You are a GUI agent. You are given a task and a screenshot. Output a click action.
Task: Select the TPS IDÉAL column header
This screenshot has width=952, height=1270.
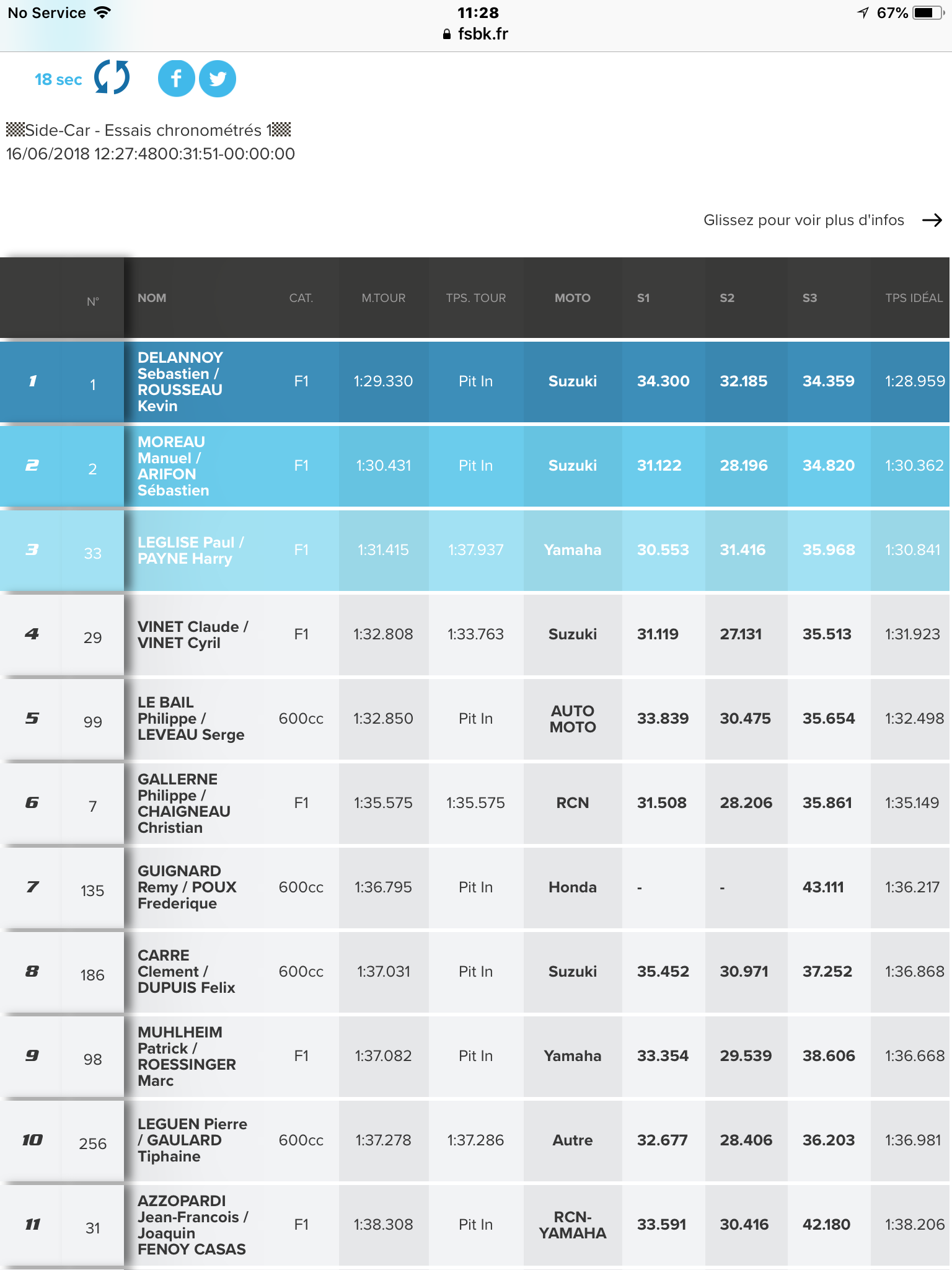click(x=914, y=298)
